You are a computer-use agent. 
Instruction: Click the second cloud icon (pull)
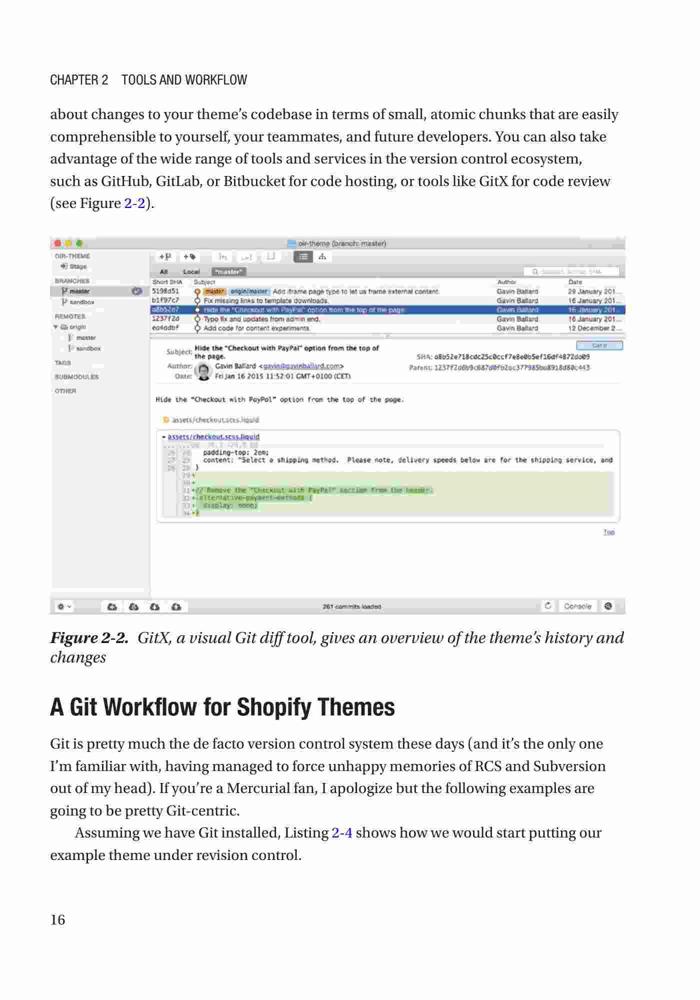(x=133, y=607)
